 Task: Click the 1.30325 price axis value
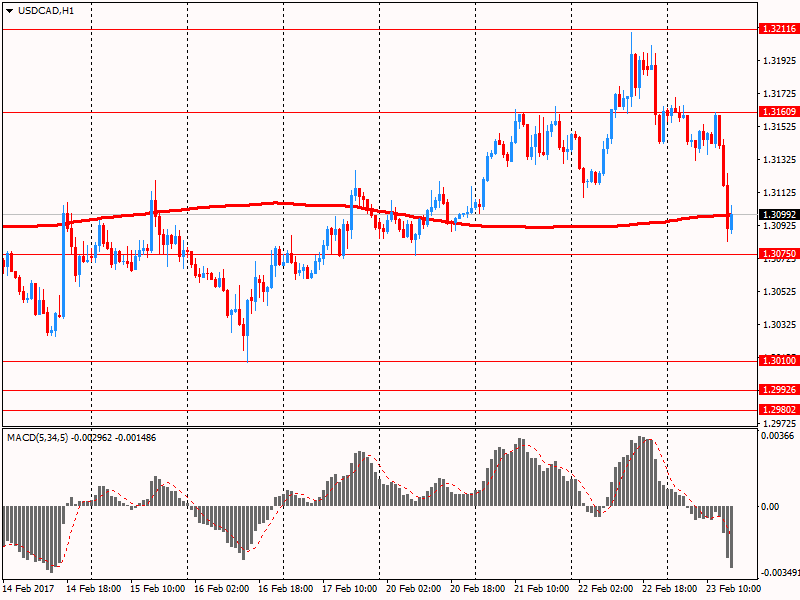[780, 324]
